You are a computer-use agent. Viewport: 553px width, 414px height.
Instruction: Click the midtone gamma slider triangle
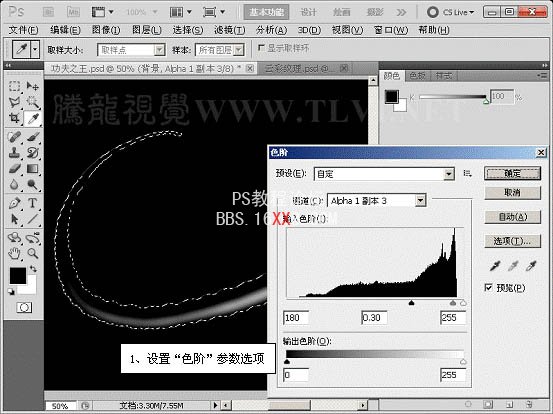[x=411, y=303]
